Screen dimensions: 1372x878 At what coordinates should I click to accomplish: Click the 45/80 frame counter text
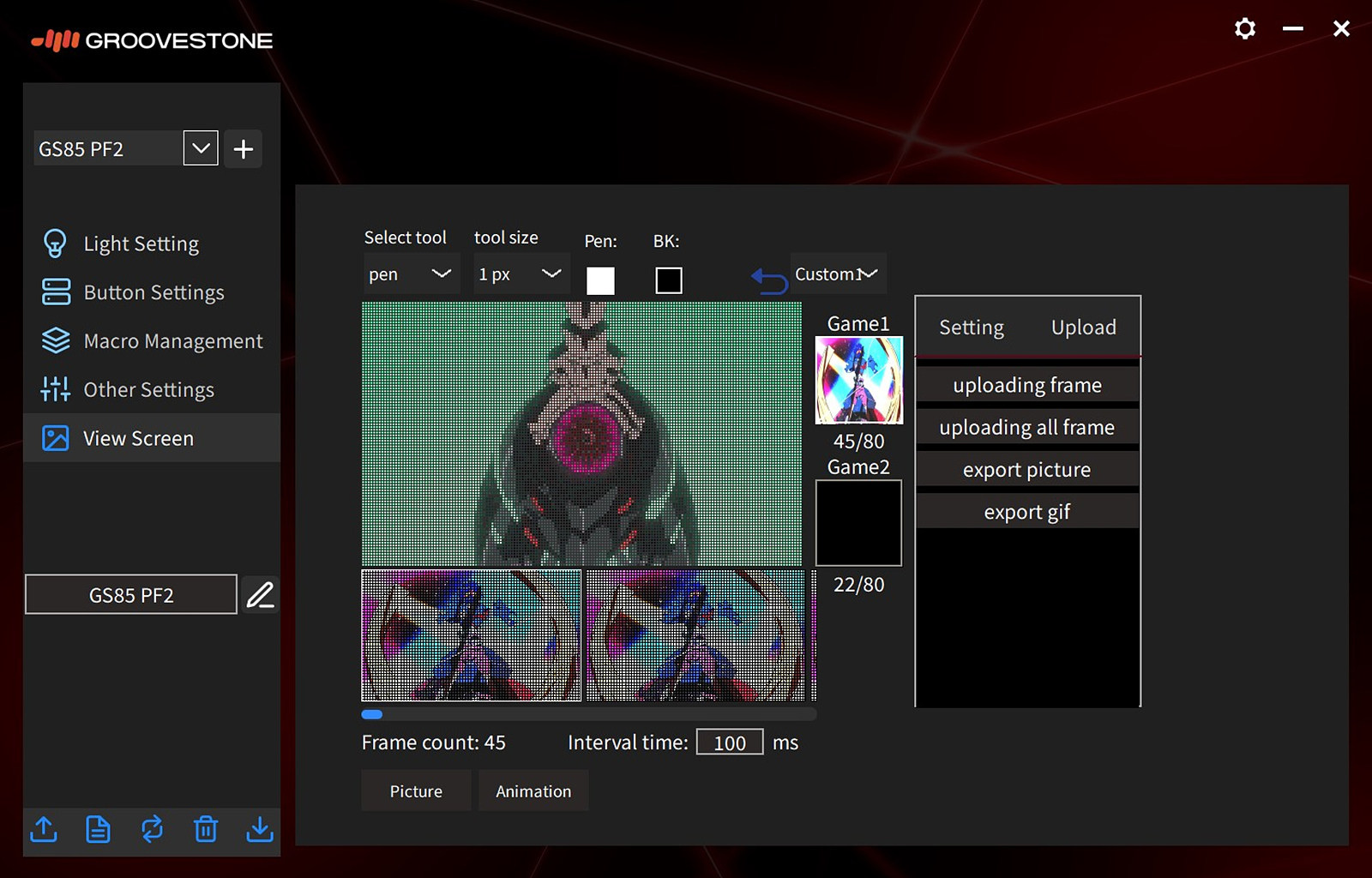858,442
